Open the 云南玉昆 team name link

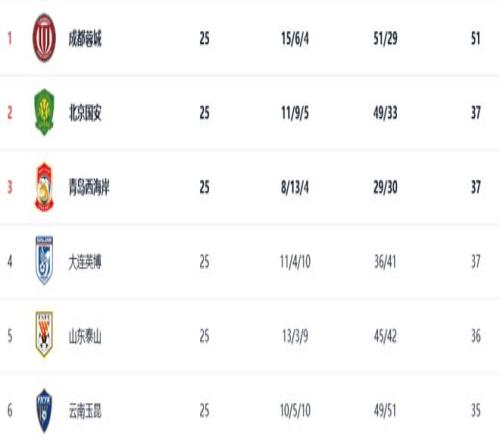85,411
